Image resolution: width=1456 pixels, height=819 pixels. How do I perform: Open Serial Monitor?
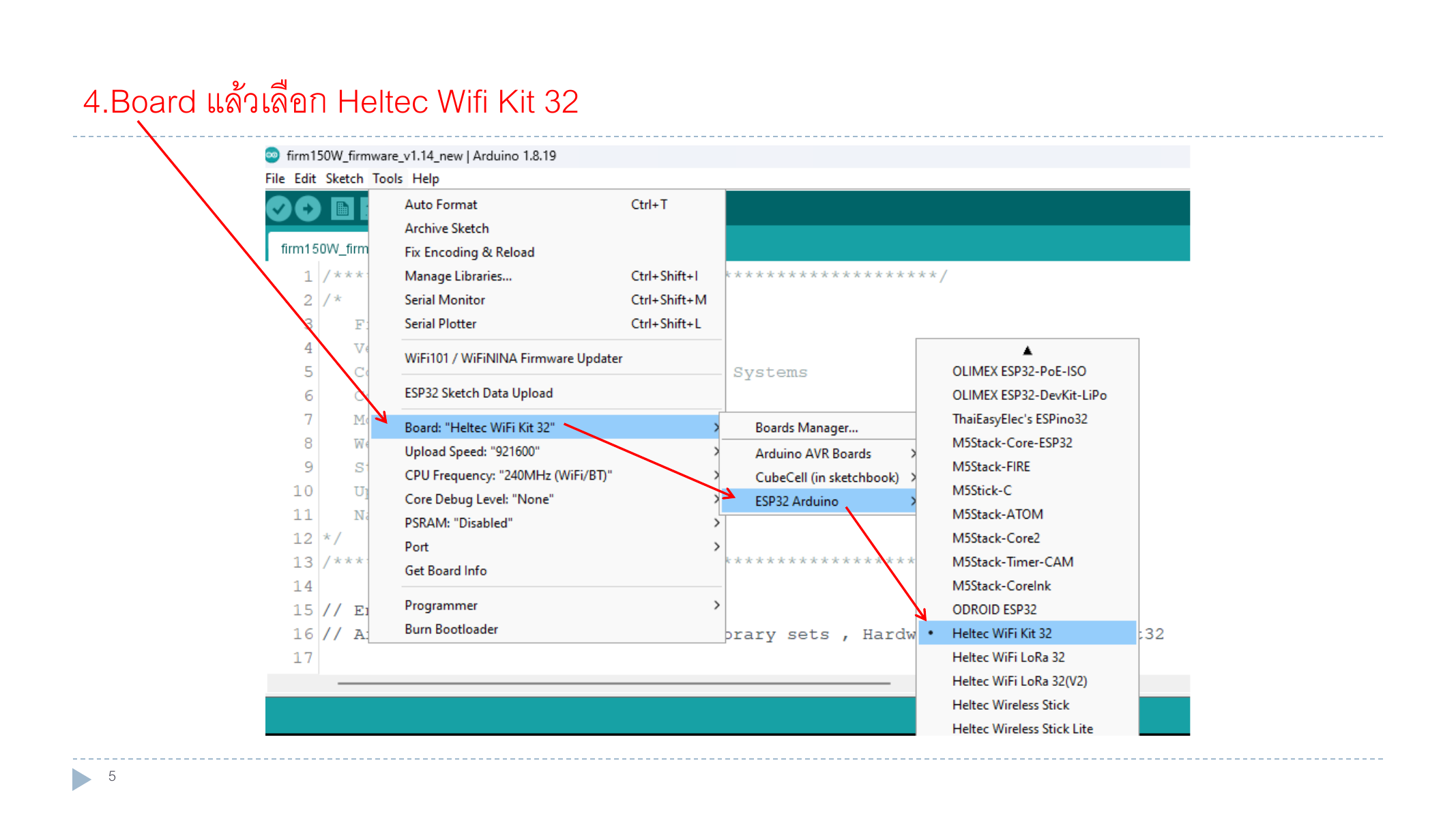[x=547, y=300]
